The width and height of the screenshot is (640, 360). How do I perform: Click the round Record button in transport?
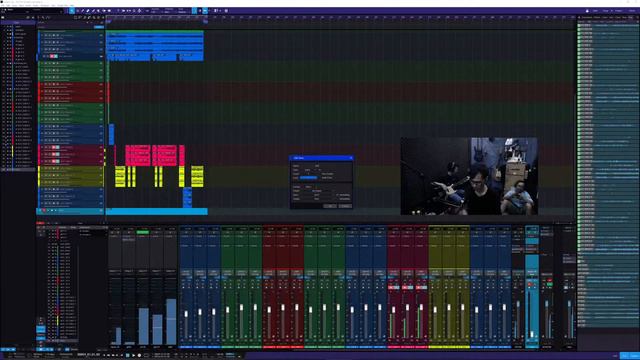tap(139, 356)
